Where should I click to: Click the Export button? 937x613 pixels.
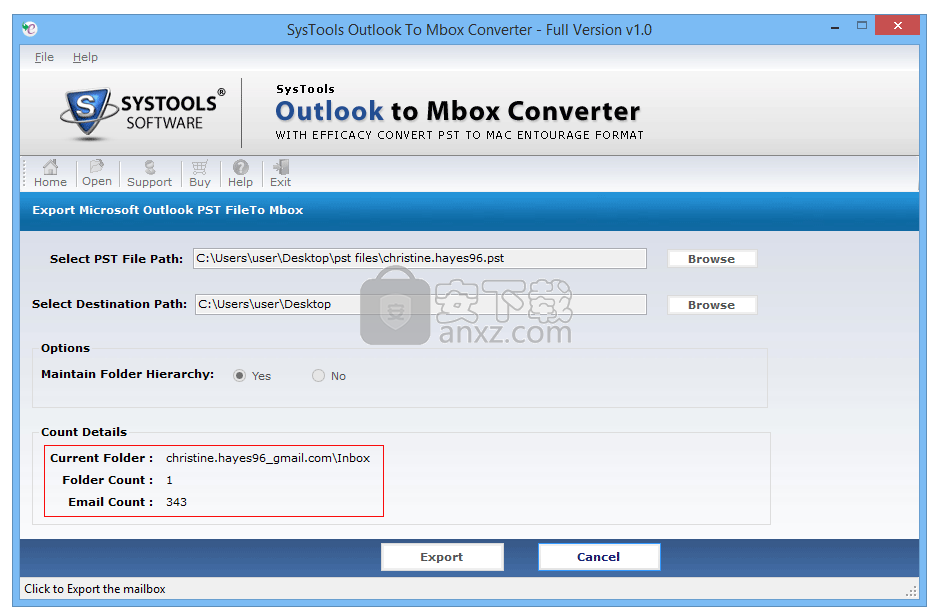coord(442,557)
